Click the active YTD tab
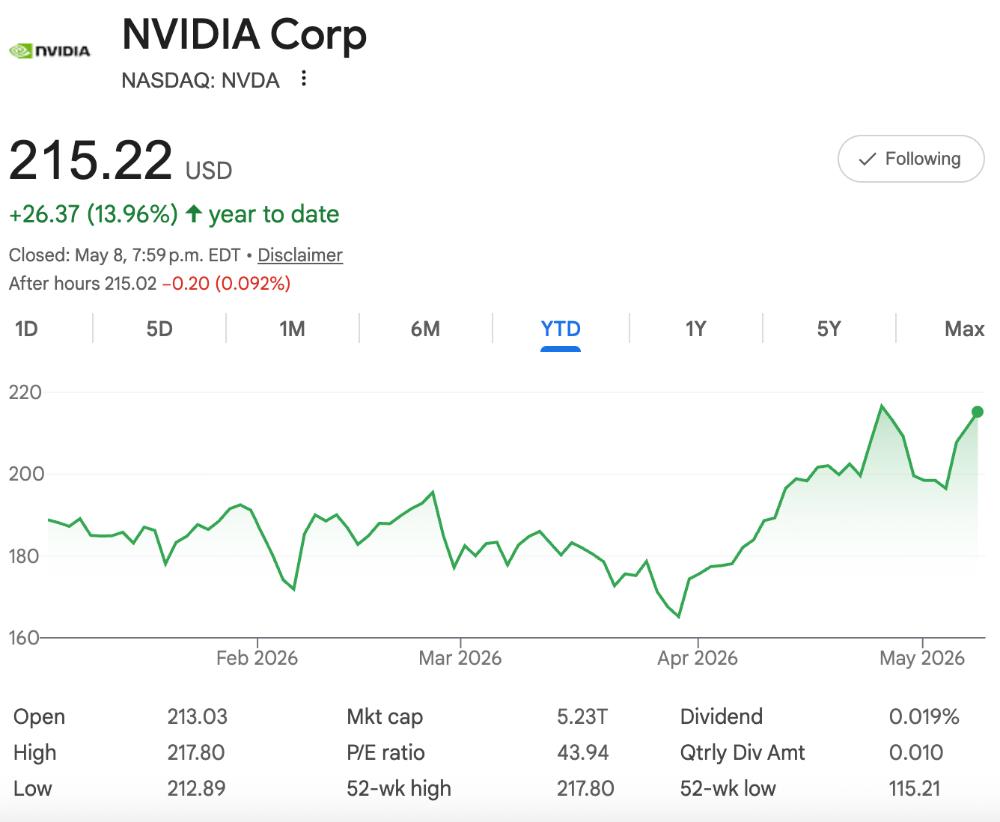Viewport: 1000px width, 822px height. 561,329
